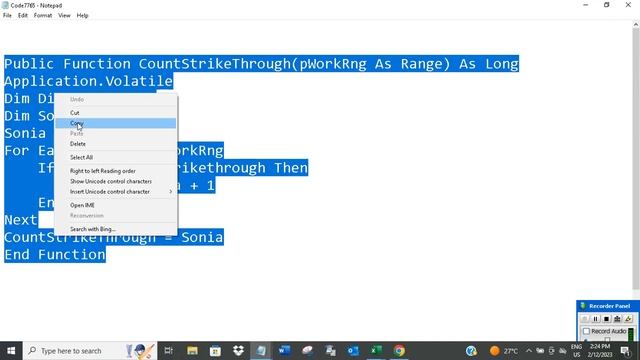Pick Select All in the context menu
This screenshot has width=640, height=360.
pos(116,157)
